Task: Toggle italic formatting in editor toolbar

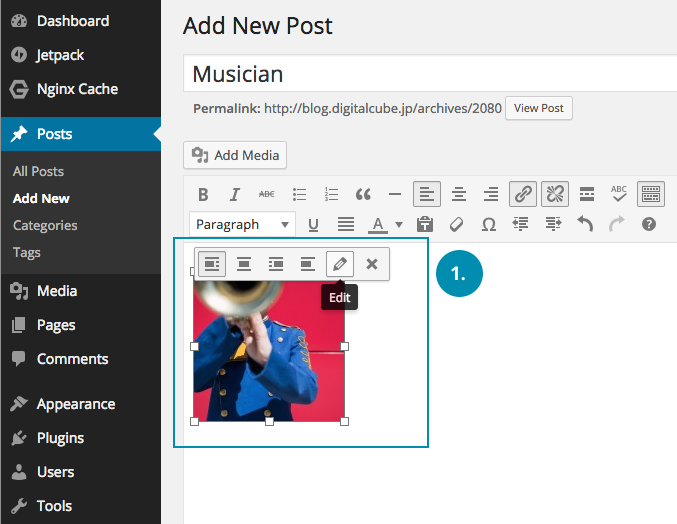Action: point(235,194)
